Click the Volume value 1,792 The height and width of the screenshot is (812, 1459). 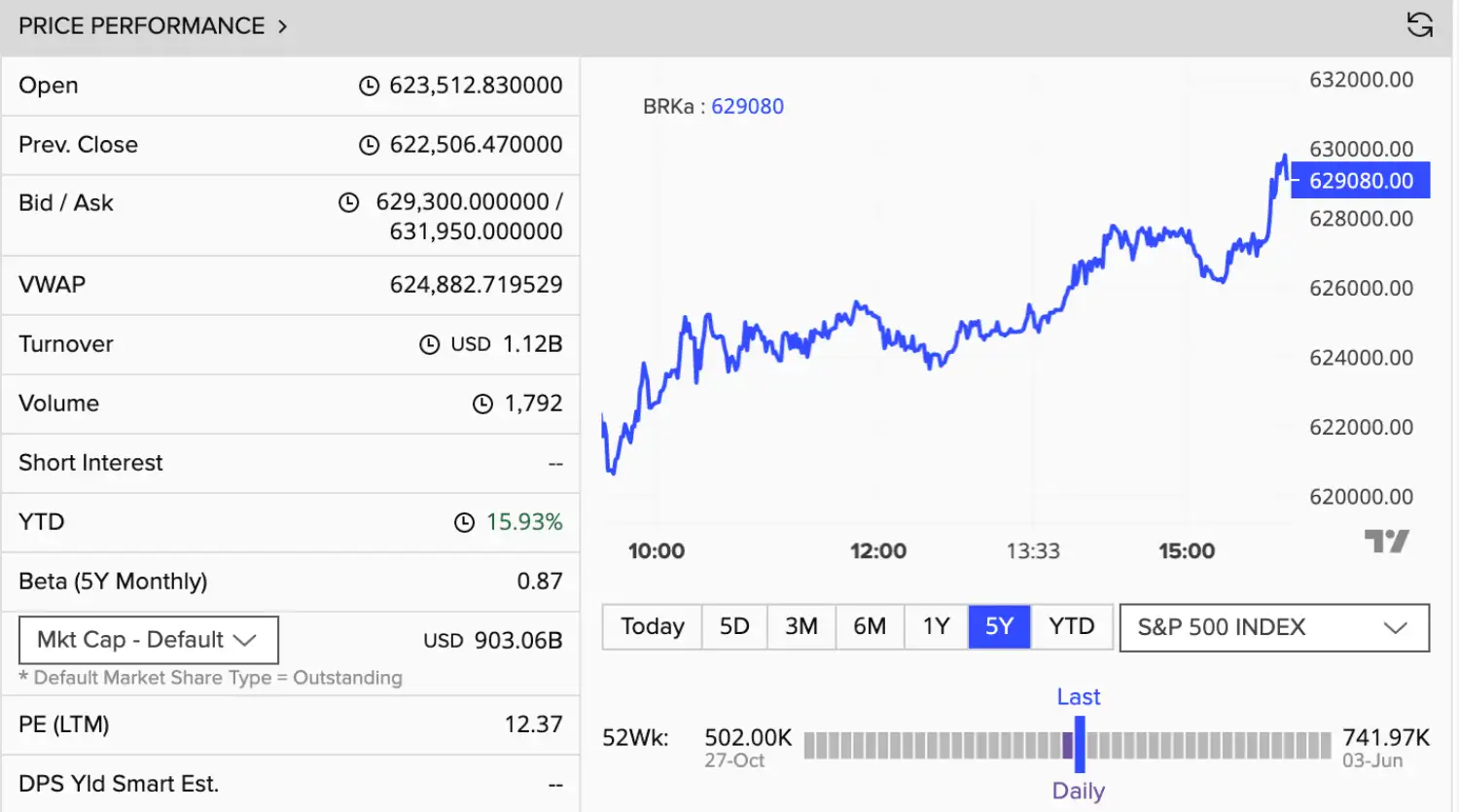click(x=533, y=404)
